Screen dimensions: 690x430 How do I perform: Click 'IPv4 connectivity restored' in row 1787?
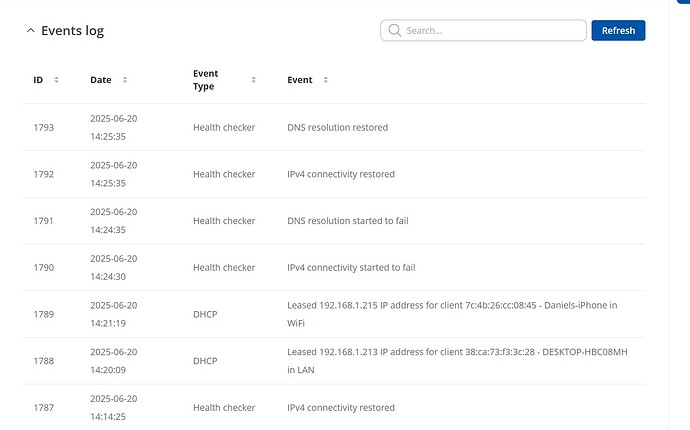pos(341,407)
